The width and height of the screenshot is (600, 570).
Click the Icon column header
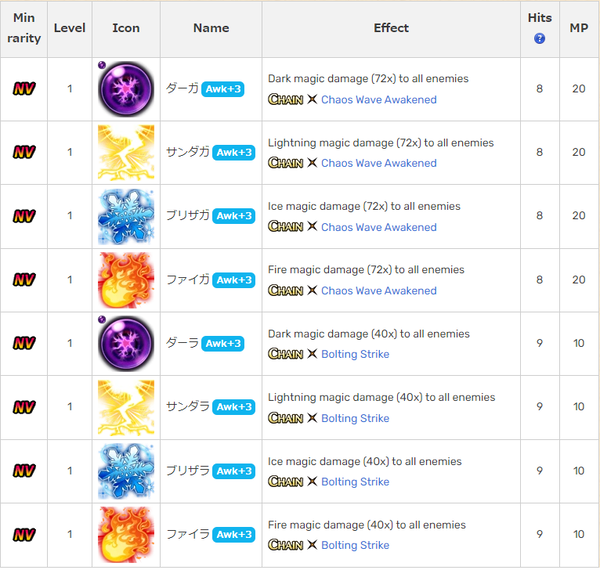click(126, 28)
